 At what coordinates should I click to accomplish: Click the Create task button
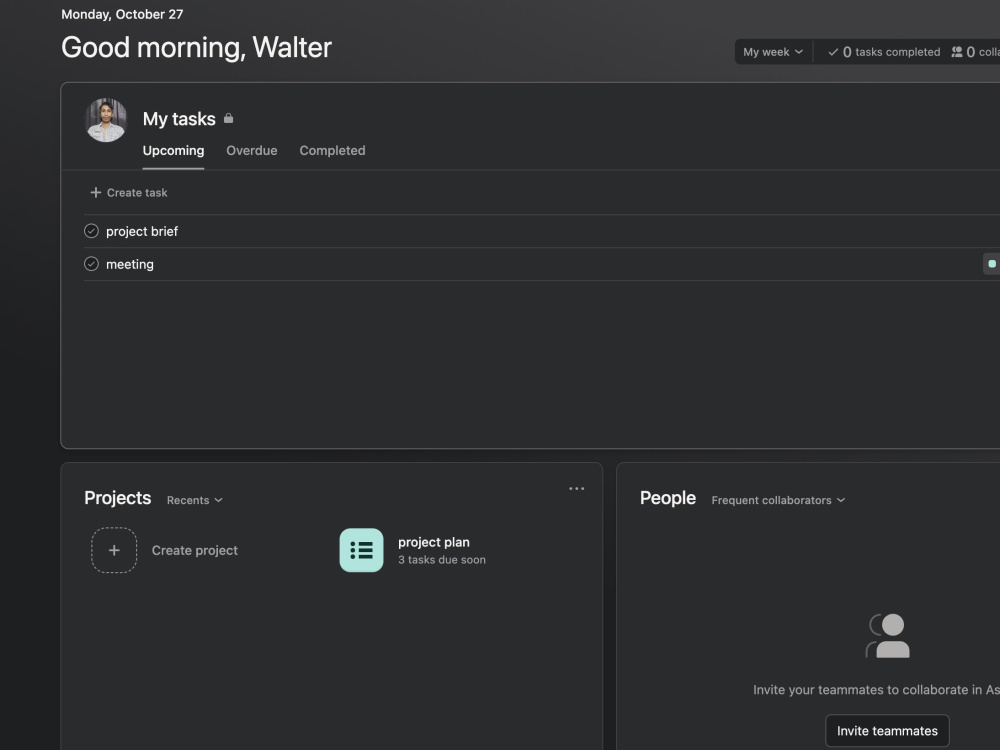pyautogui.click(x=129, y=193)
